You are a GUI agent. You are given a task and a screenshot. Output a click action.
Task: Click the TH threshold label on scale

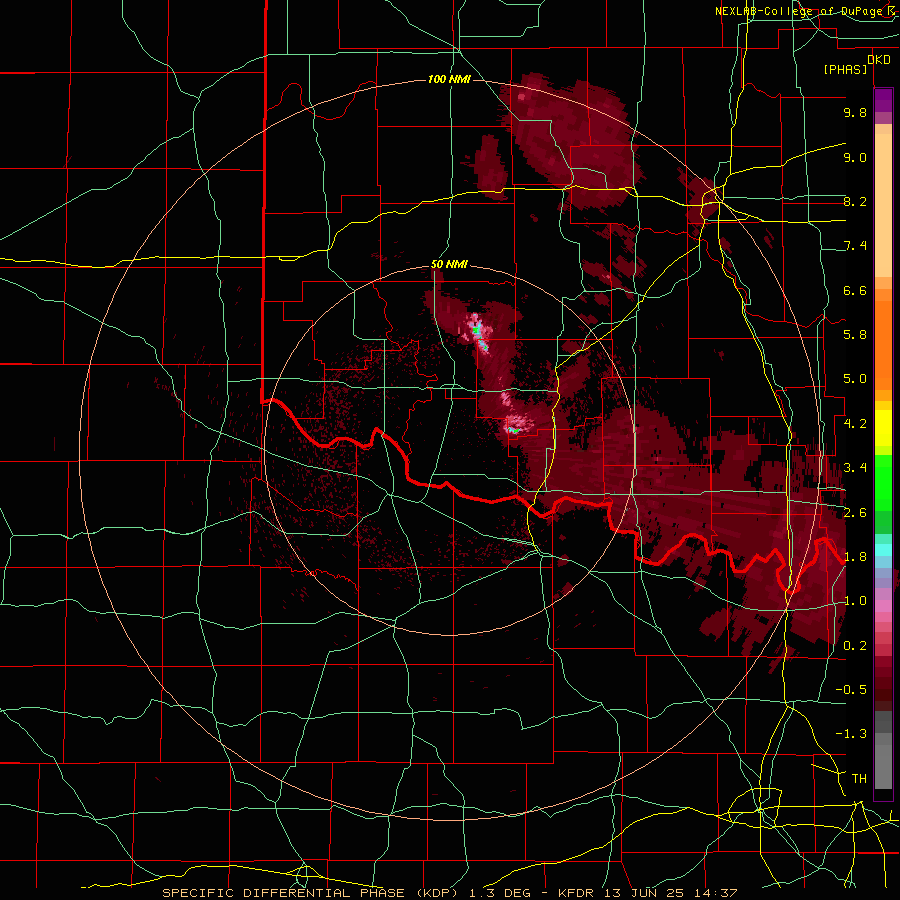click(859, 779)
